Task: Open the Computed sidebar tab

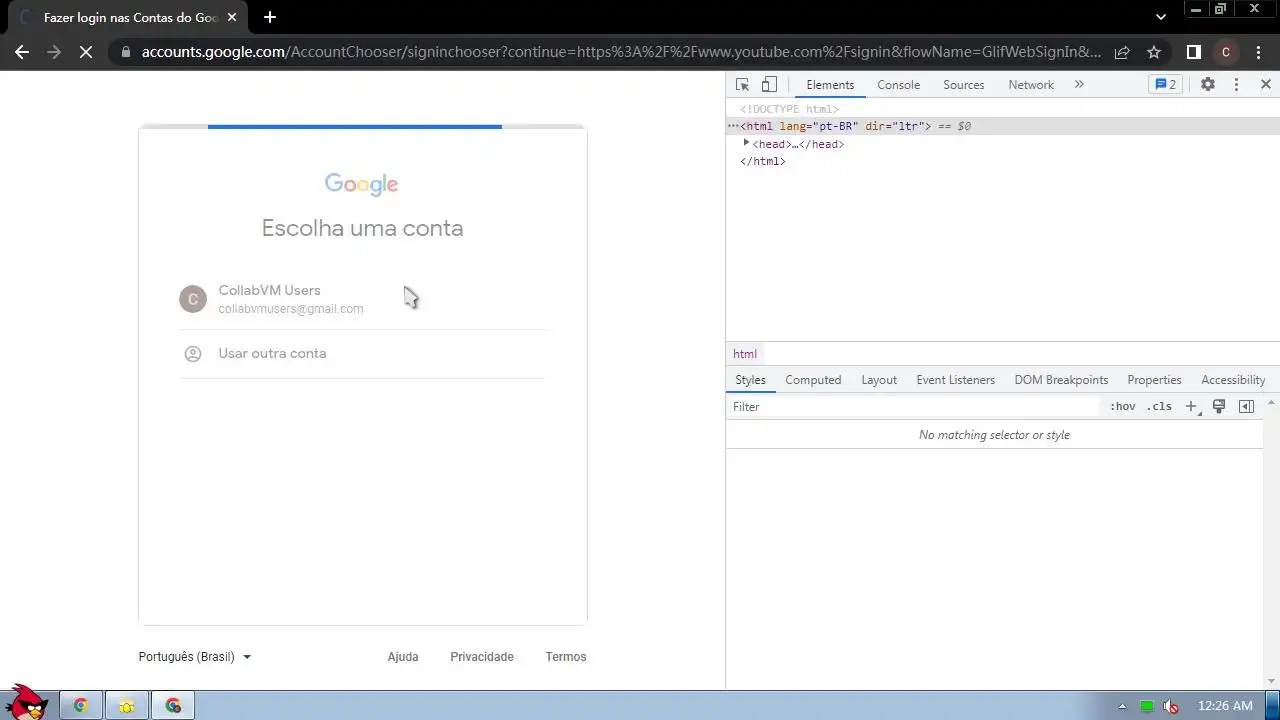Action: [813, 380]
